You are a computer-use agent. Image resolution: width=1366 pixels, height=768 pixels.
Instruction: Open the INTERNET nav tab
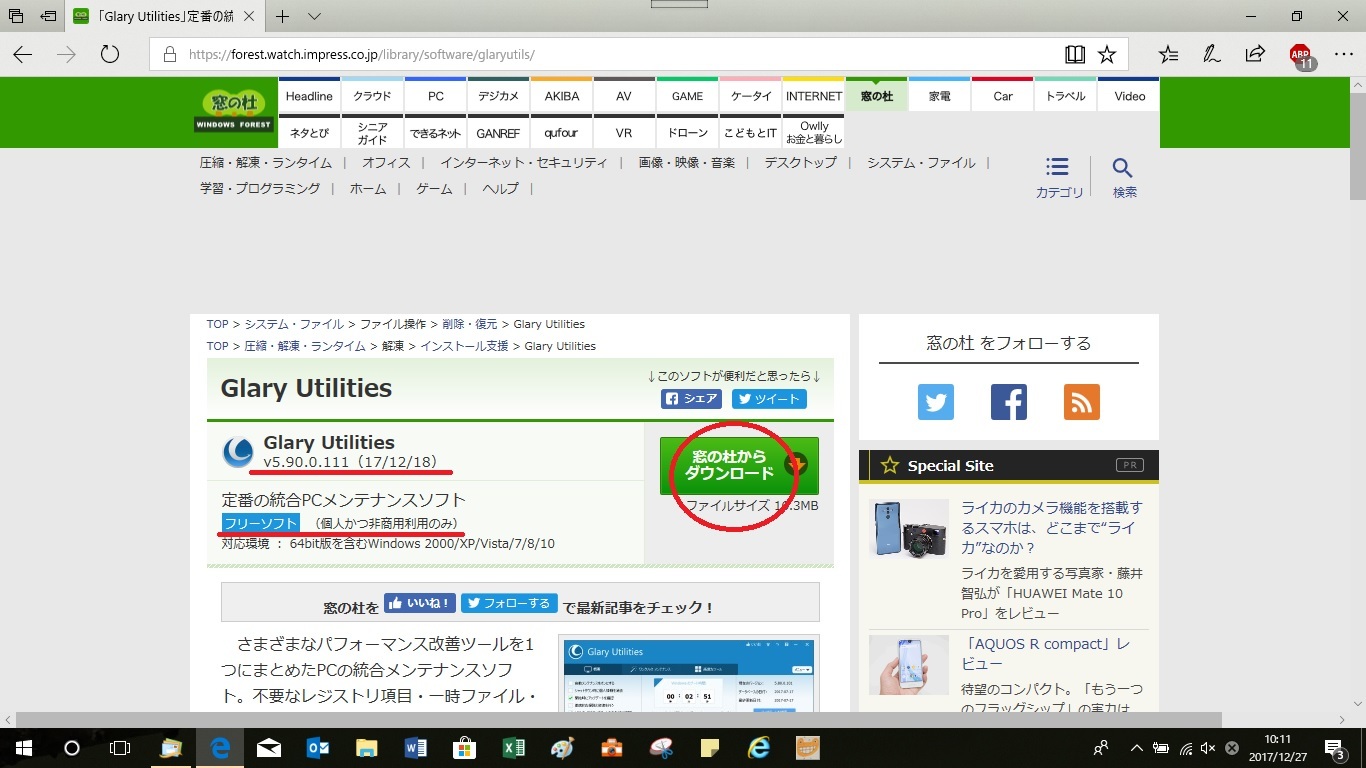point(814,96)
